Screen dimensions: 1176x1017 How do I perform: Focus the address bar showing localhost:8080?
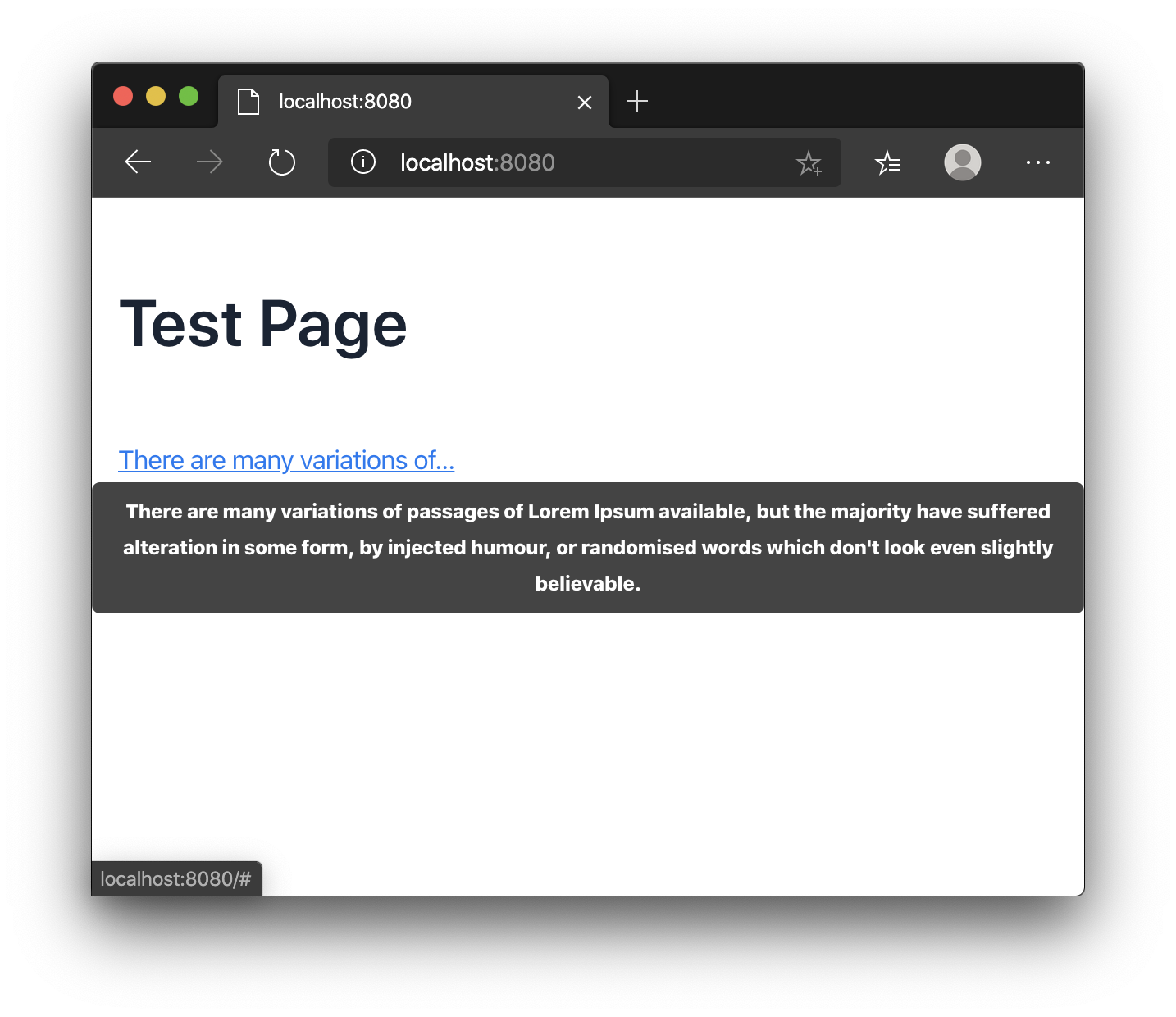(x=584, y=162)
